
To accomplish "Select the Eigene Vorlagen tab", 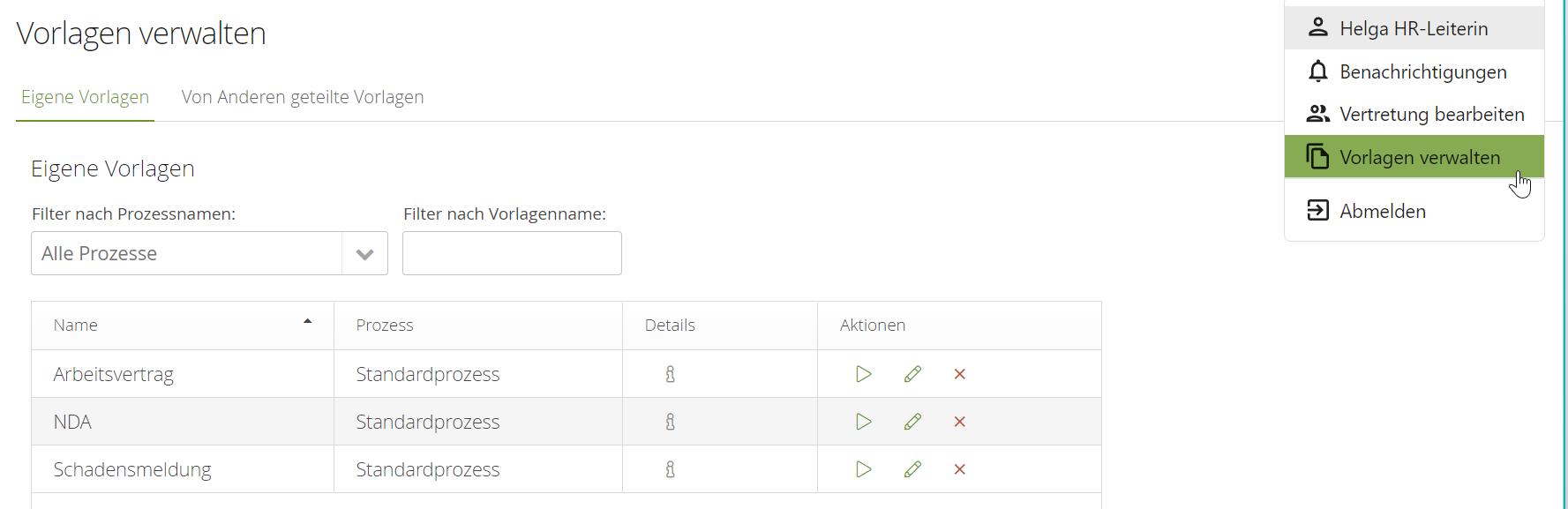I will tap(85, 97).
